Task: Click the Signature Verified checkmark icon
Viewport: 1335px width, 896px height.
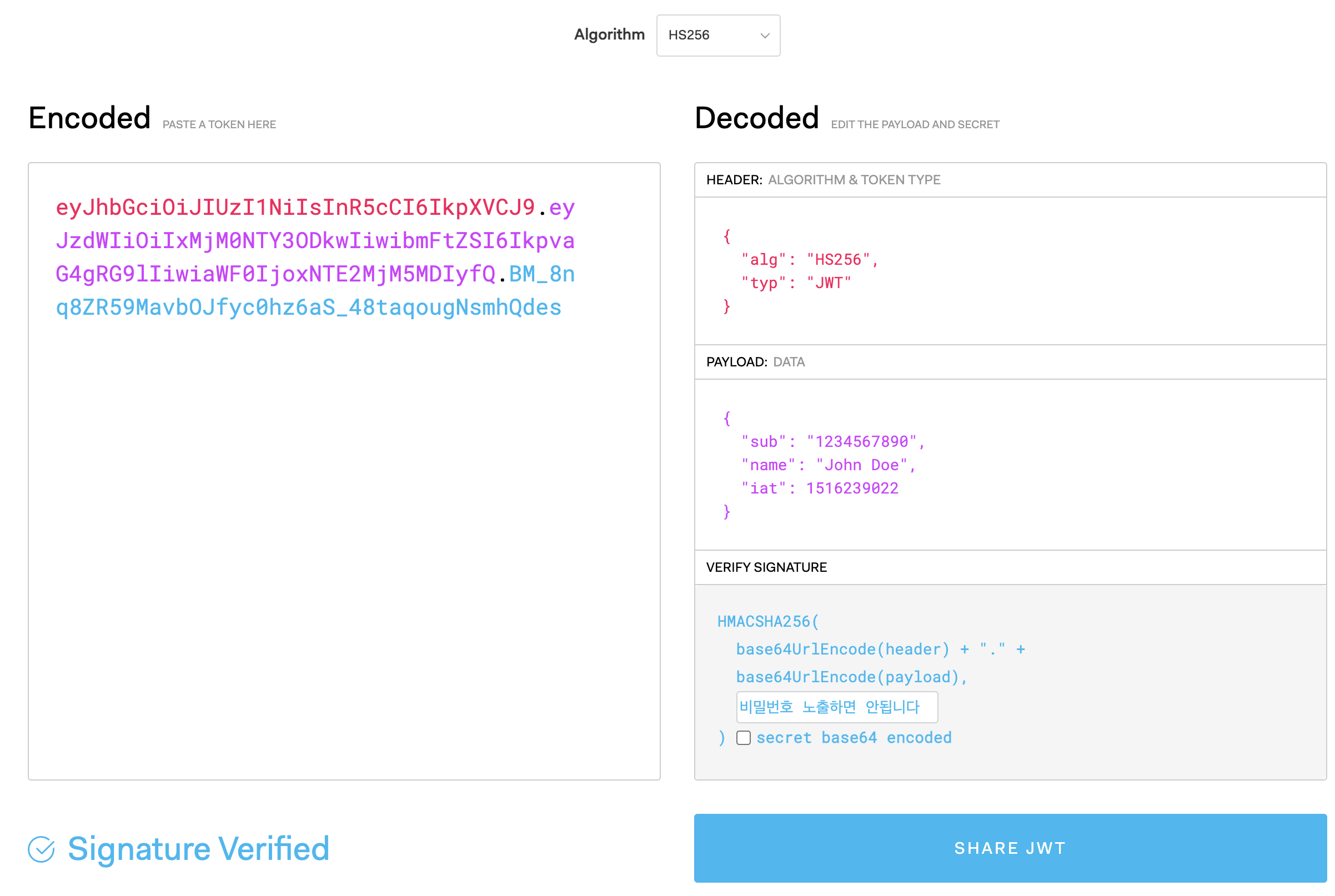Action: tap(41, 849)
